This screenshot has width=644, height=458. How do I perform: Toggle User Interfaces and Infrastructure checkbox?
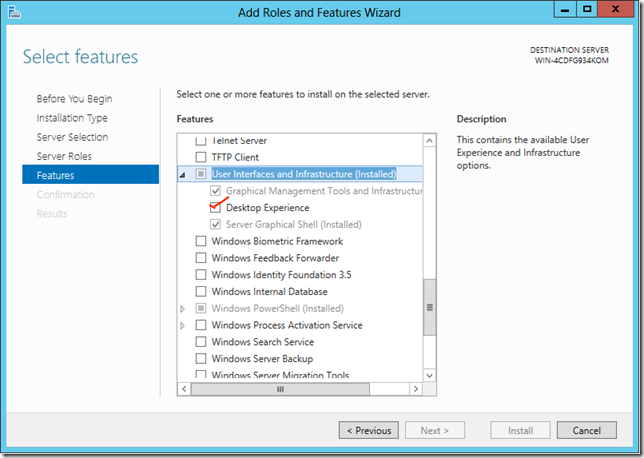(x=201, y=174)
